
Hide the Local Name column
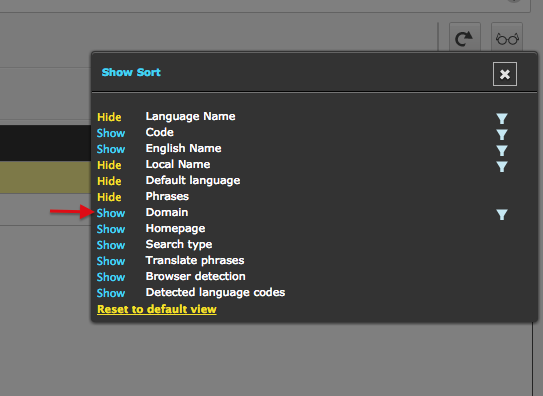tap(109, 165)
